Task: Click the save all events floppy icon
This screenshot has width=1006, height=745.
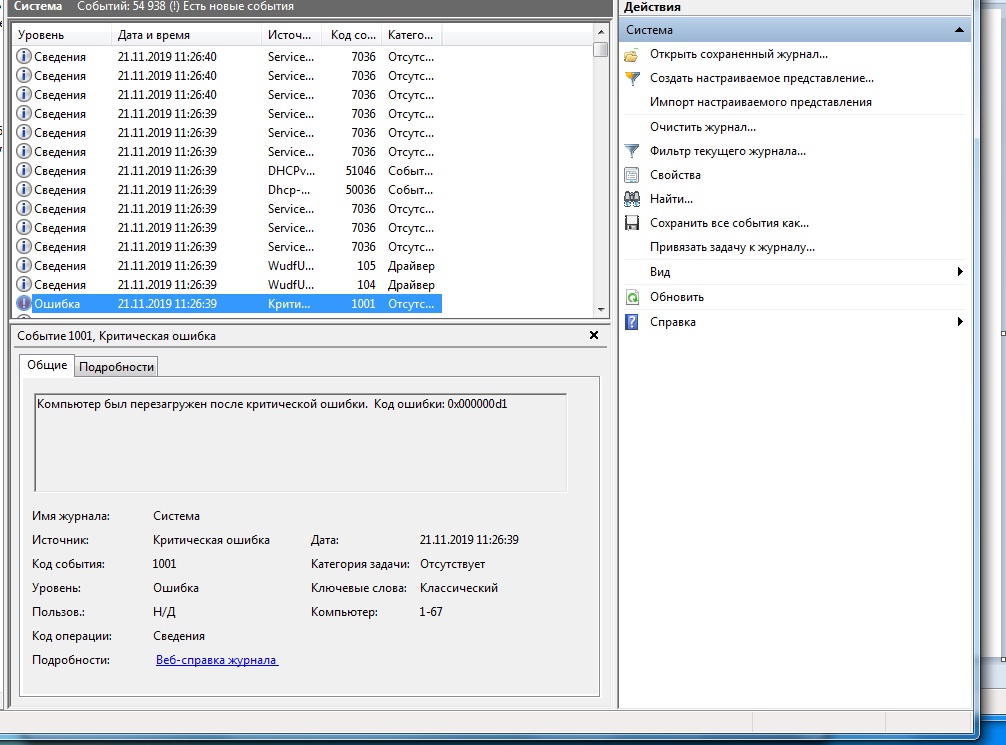Action: [631, 223]
